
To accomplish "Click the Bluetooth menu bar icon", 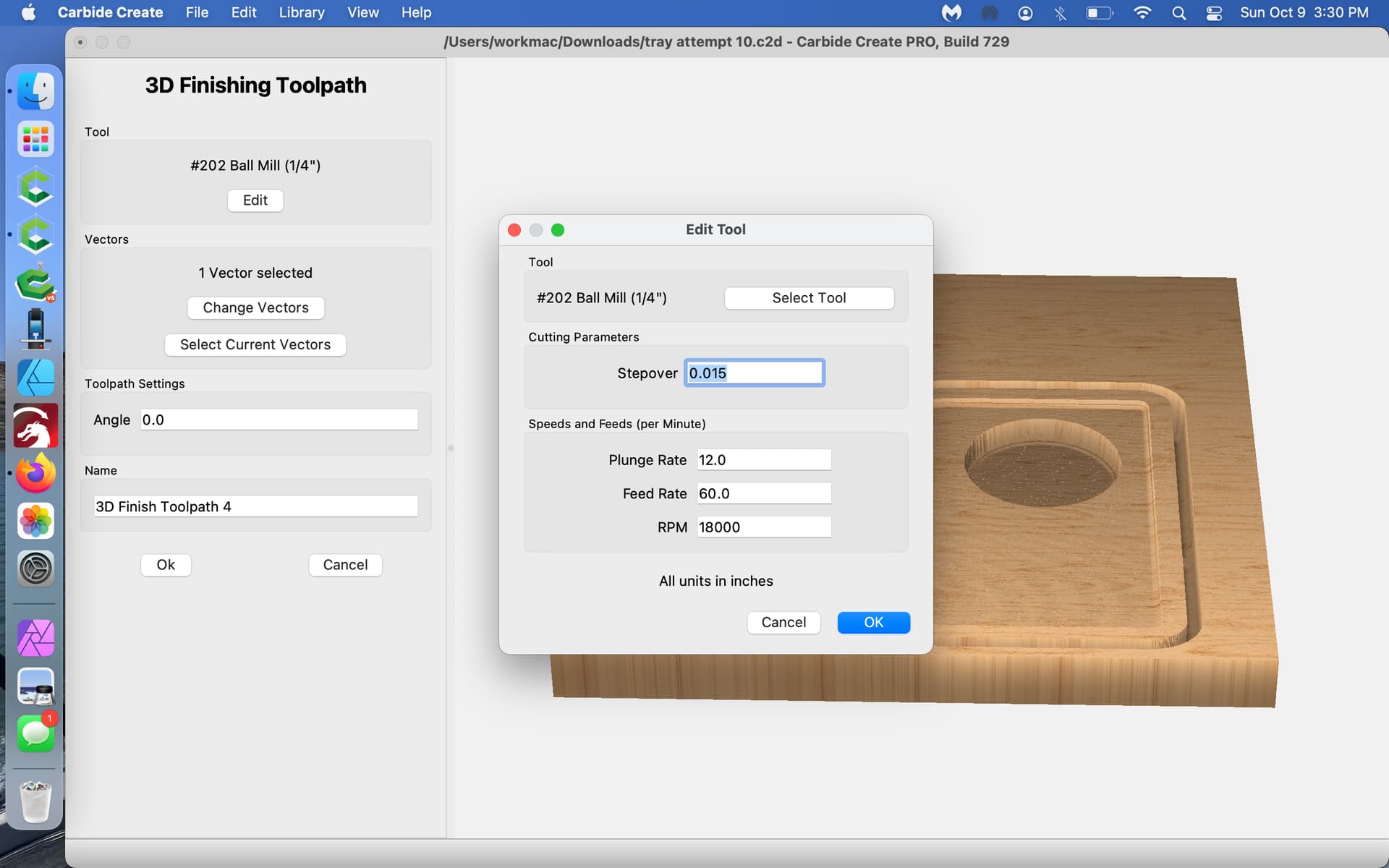I will 1060,12.
